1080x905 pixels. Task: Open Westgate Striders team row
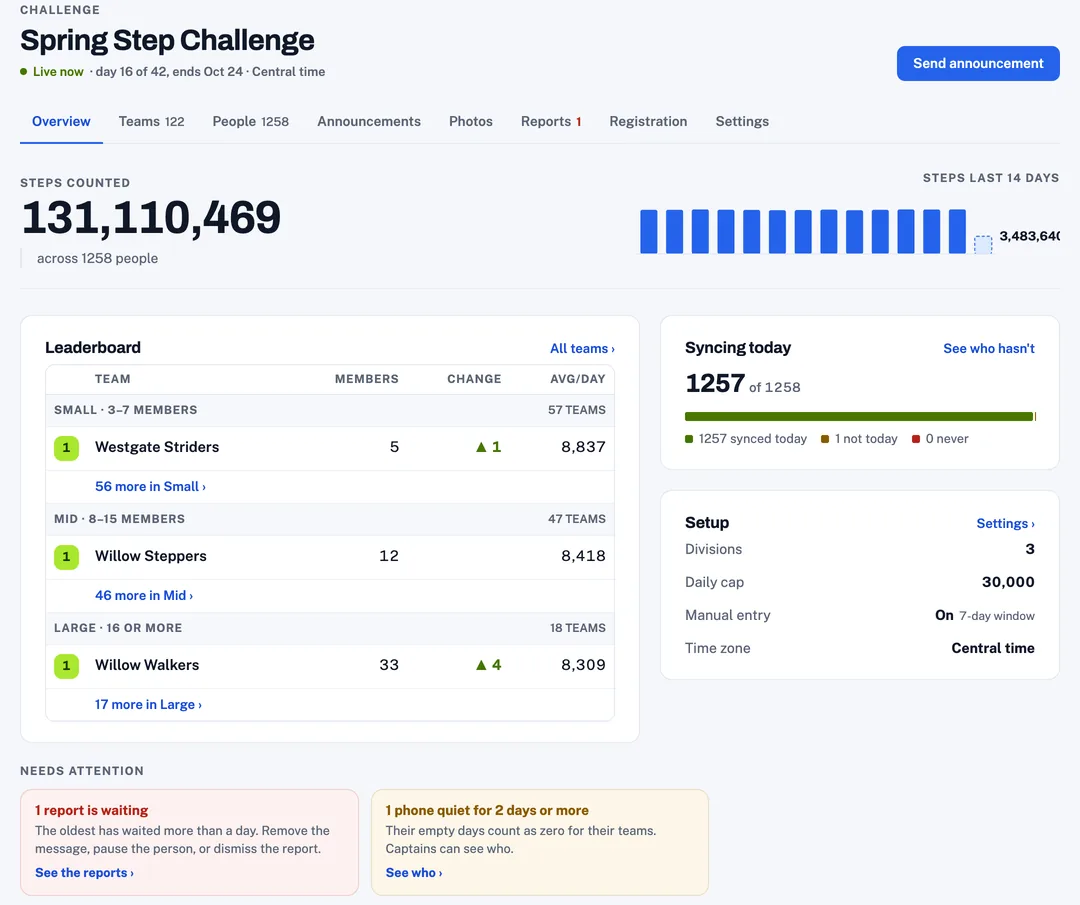(330, 448)
